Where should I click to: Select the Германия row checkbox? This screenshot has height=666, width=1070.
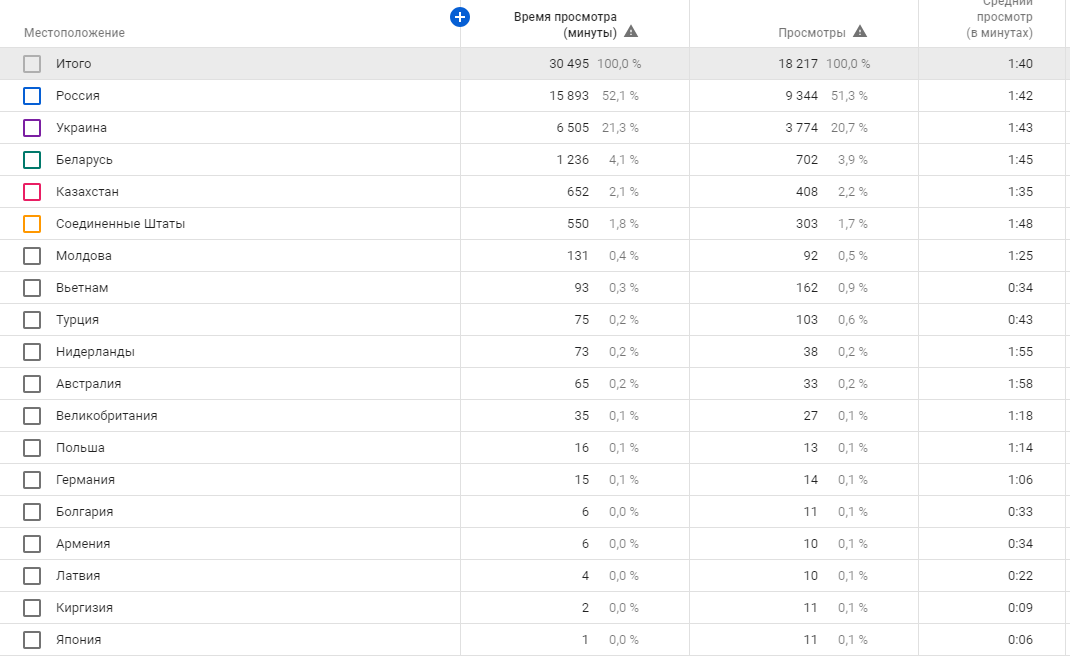point(32,480)
